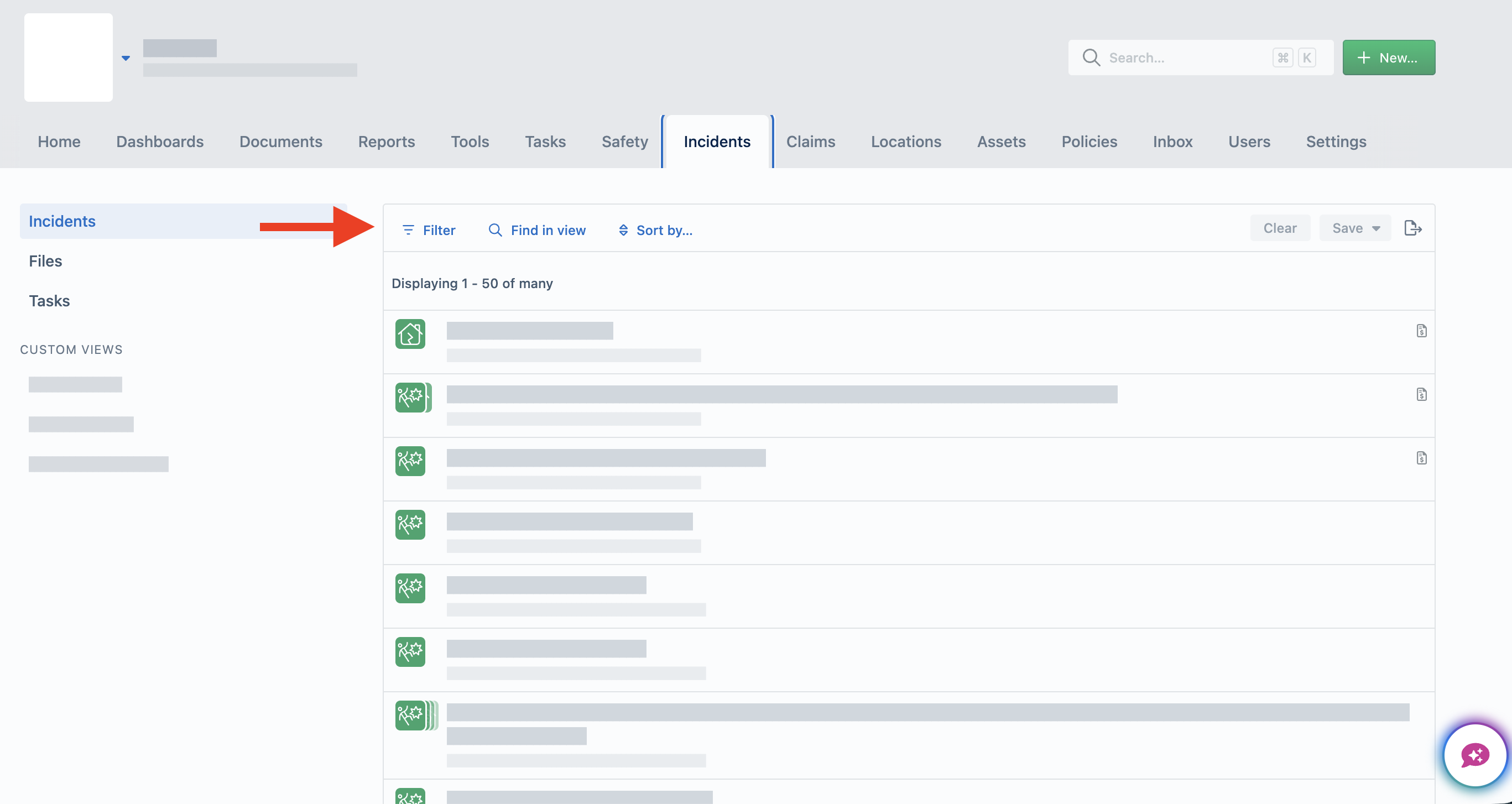
Task: Click into the Search... field
Action: coord(1200,58)
